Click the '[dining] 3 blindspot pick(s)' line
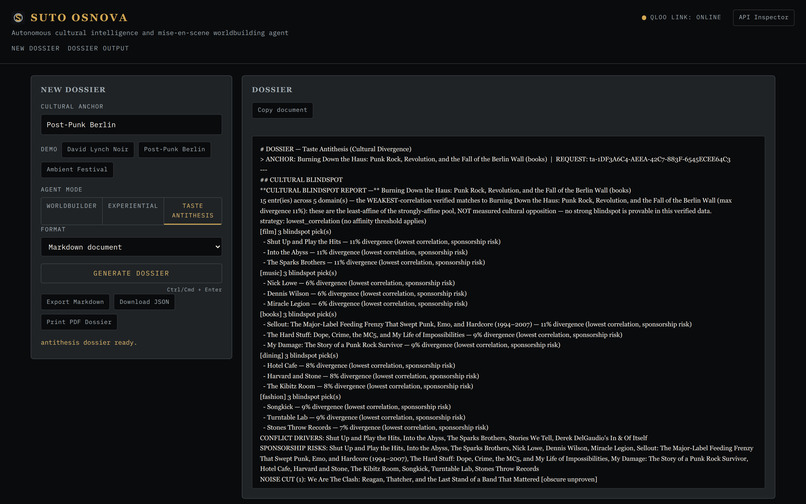The width and height of the screenshot is (806, 504). point(299,355)
